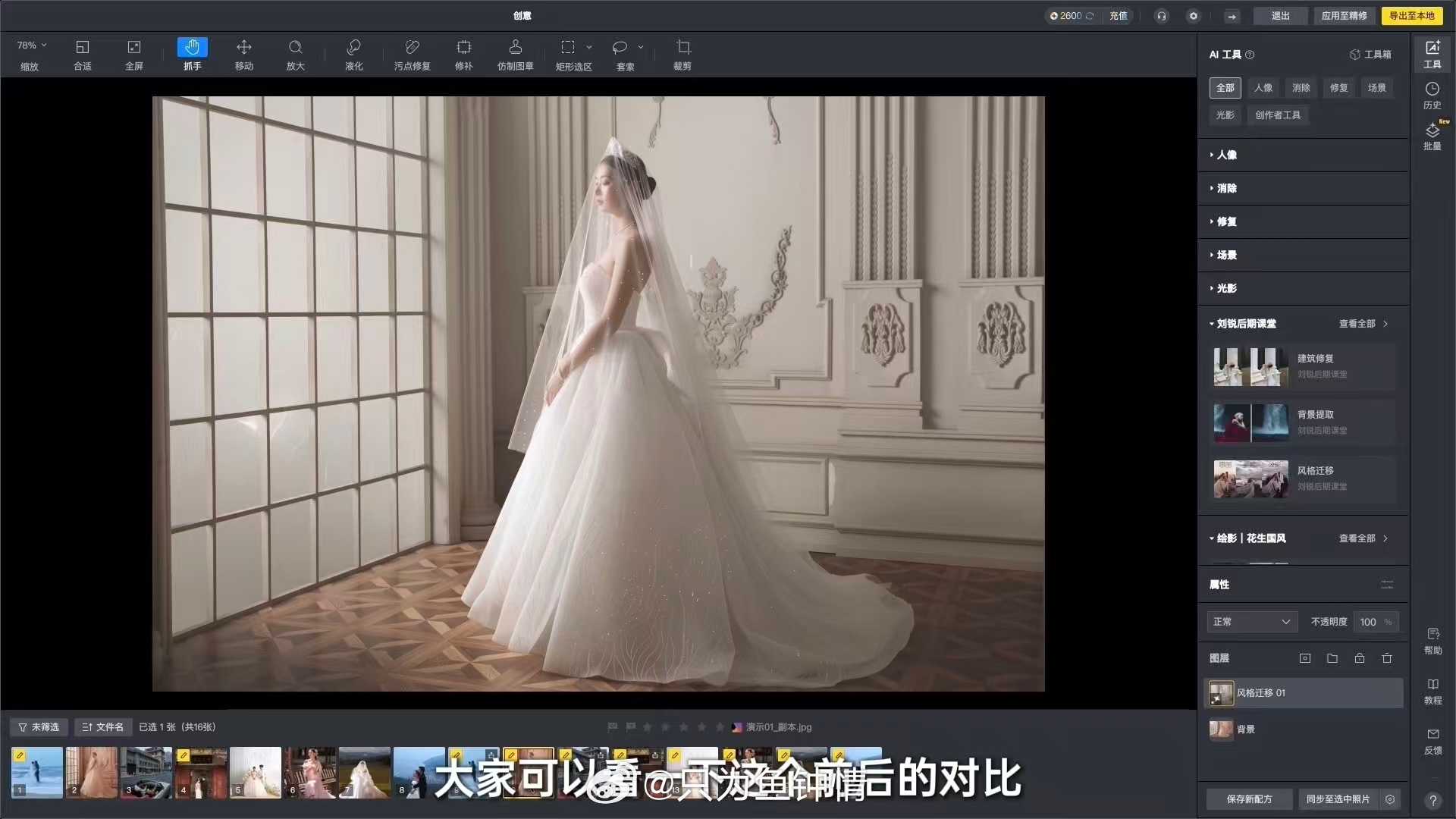Click the 导出至本地 export button
The height and width of the screenshot is (819, 1456).
pyautogui.click(x=1411, y=16)
